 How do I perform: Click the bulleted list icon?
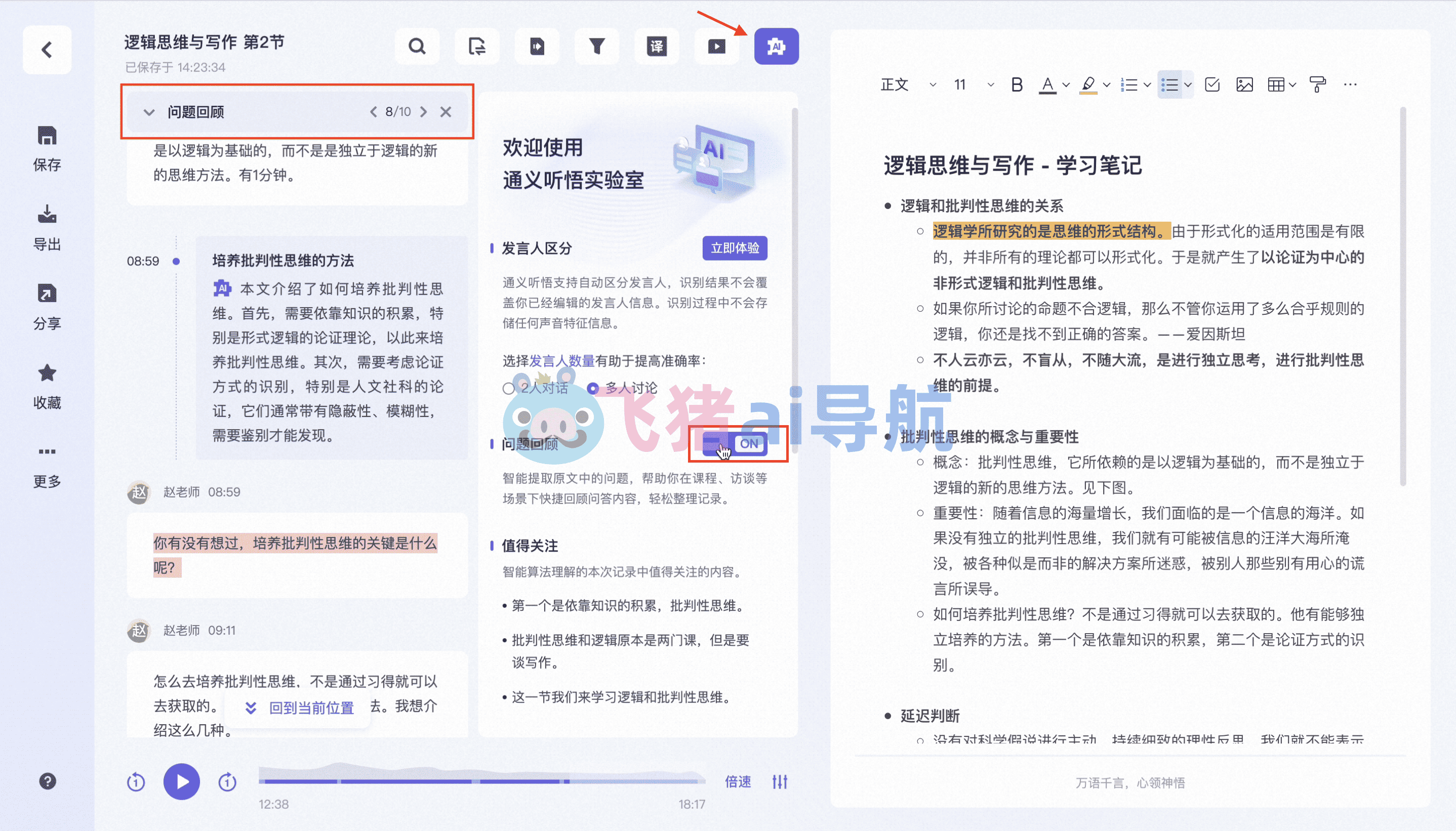point(1169,85)
